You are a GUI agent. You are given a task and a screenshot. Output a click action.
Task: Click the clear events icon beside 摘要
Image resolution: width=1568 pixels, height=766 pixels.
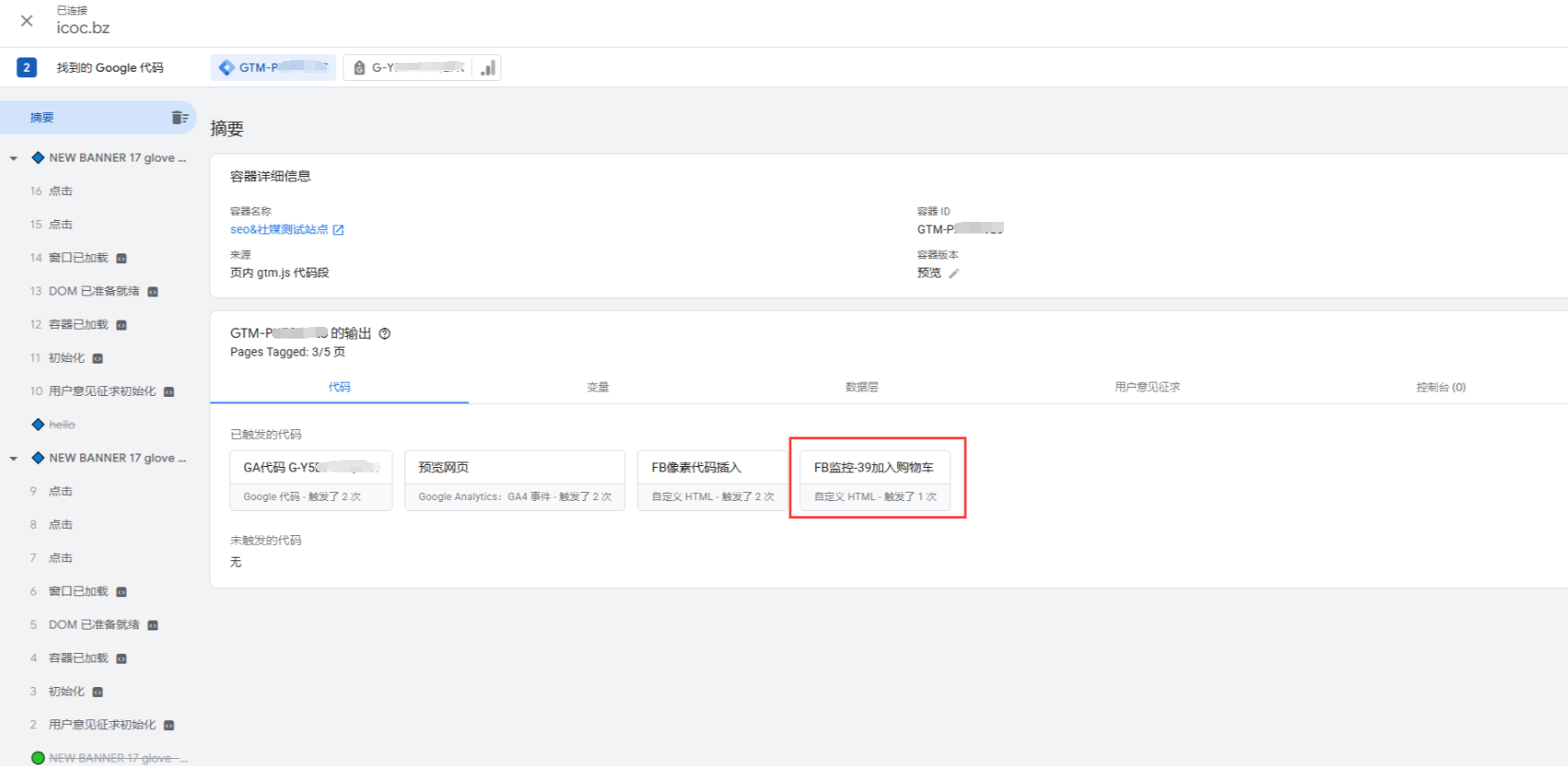pos(180,118)
